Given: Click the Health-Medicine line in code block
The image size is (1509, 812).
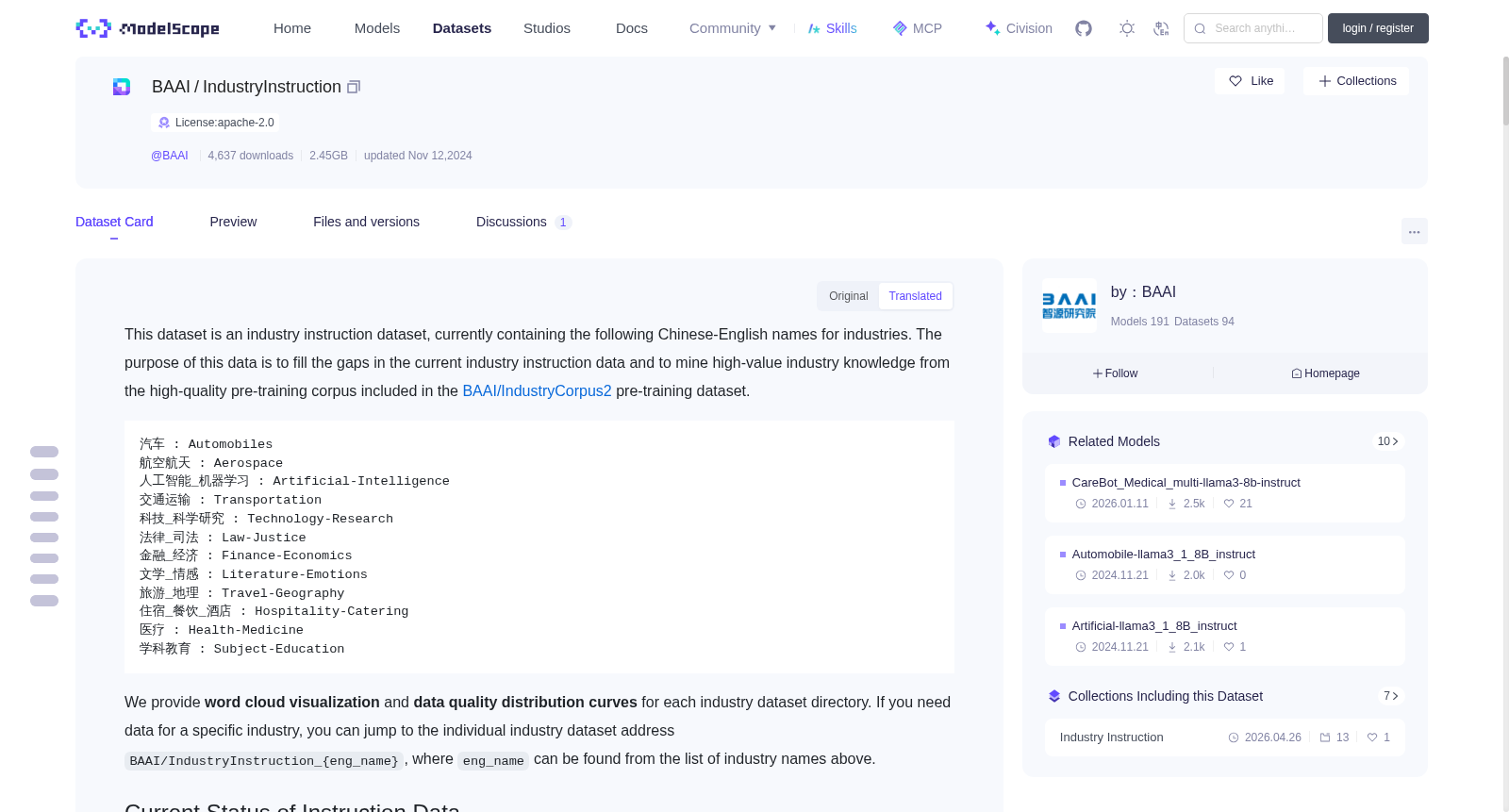Looking at the screenshot, I should point(222,630).
